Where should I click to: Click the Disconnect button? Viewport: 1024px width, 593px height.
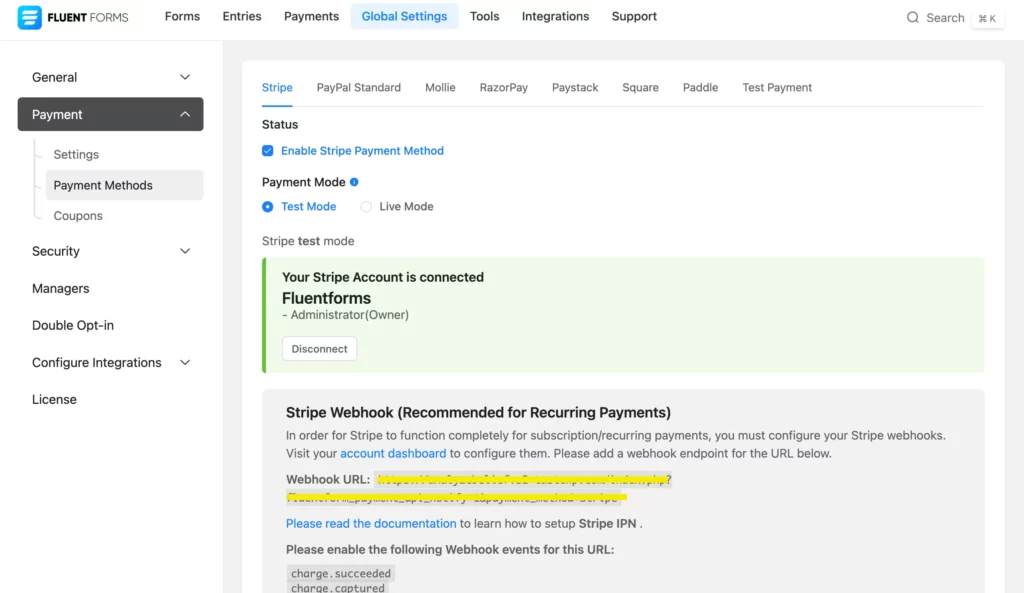point(319,349)
